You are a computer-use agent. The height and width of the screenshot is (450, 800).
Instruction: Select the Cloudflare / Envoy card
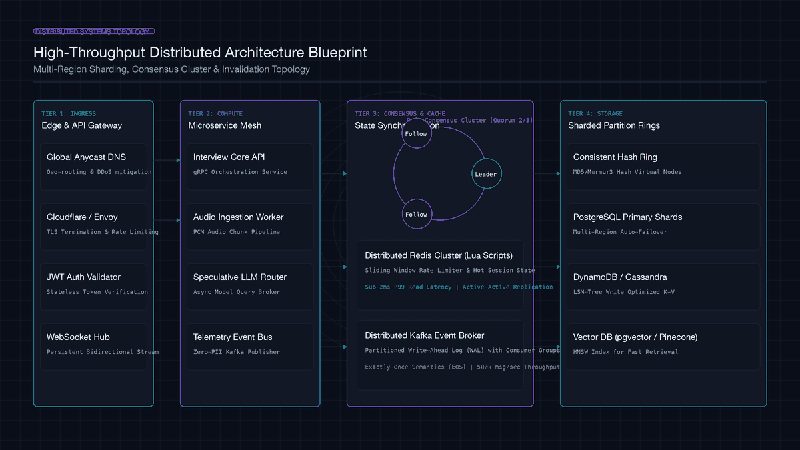[x=94, y=227]
